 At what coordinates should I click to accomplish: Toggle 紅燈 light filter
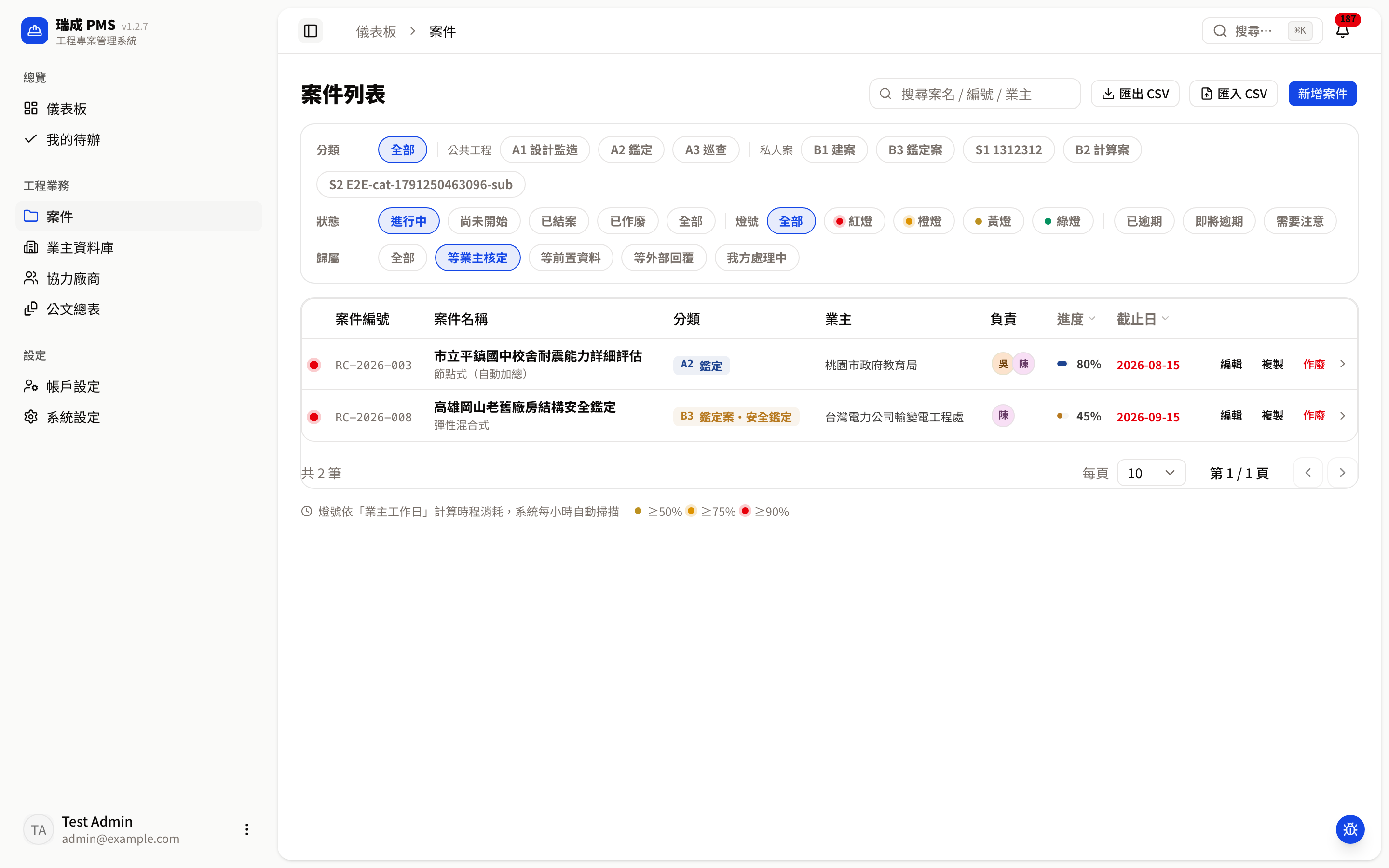pyautogui.click(x=854, y=221)
